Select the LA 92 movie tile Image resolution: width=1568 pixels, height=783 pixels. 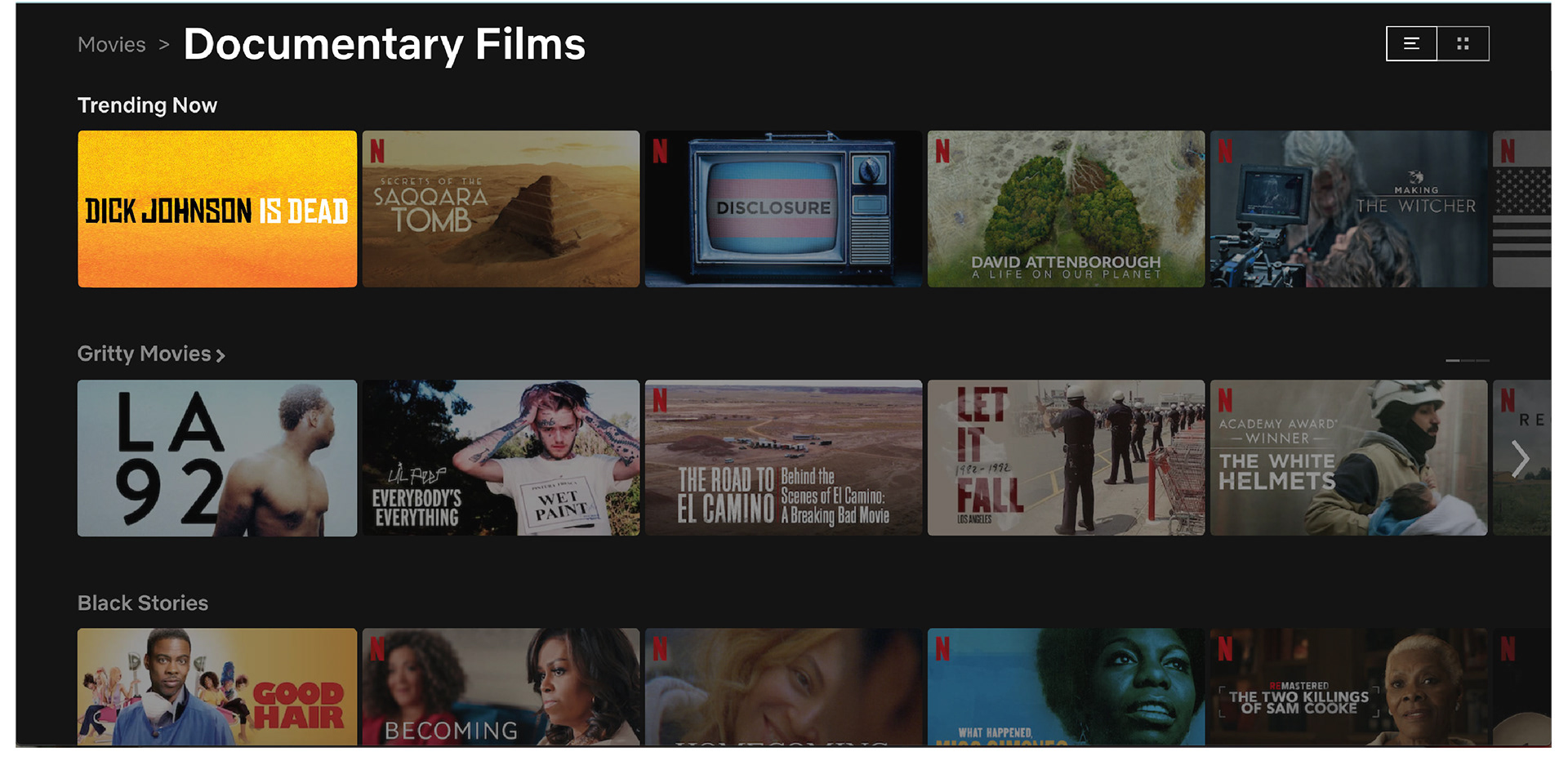217,458
